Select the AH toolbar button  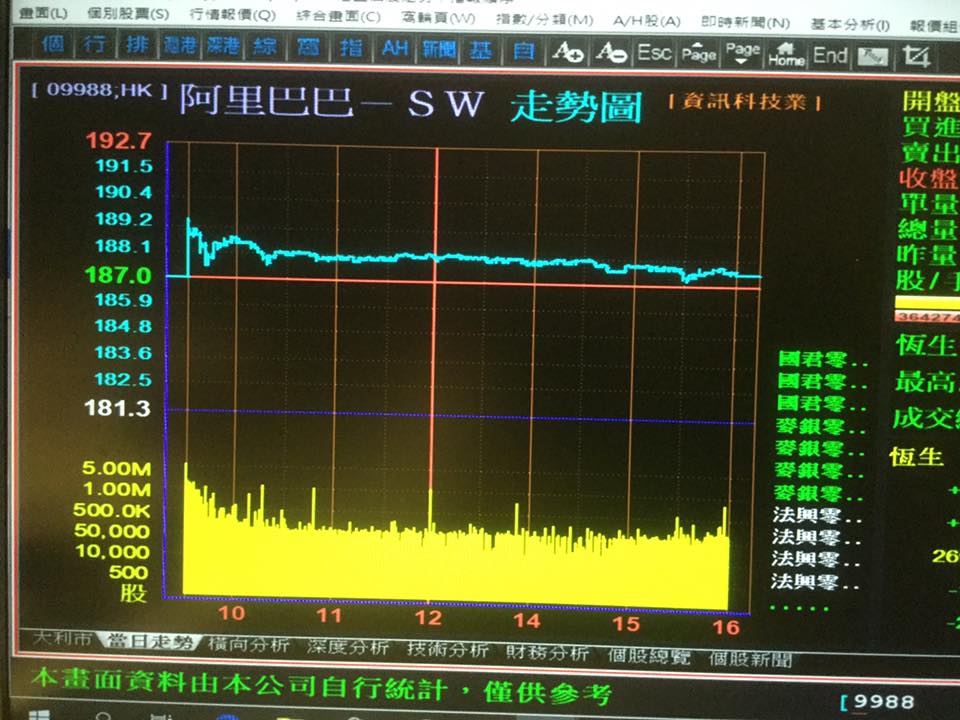point(394,48)
